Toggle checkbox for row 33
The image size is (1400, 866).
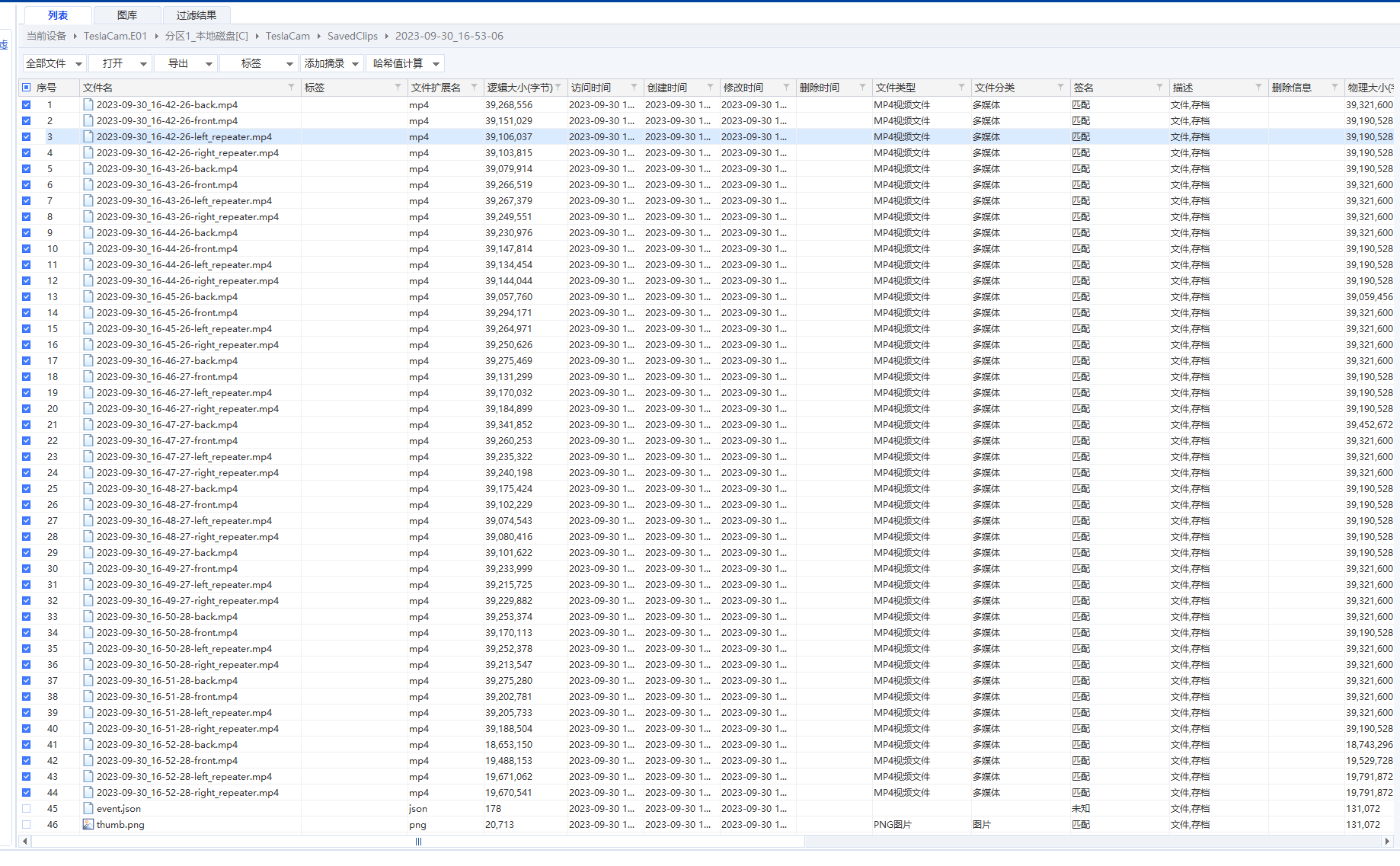pos(27,616)
